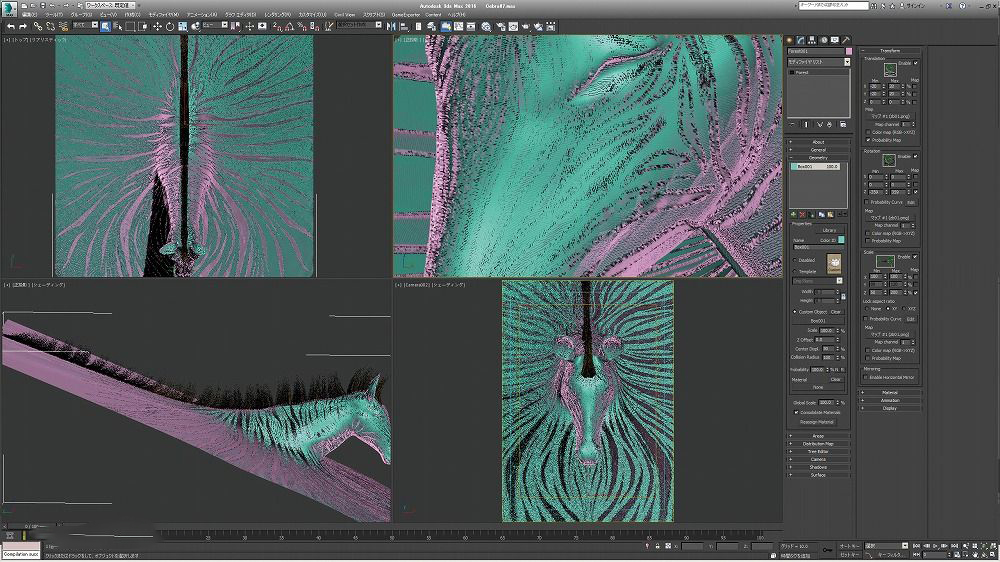The width and height of the screenshot is (1000, 562).
Task: Activate the Select and Rotate tool
Action: click(169, 26)
